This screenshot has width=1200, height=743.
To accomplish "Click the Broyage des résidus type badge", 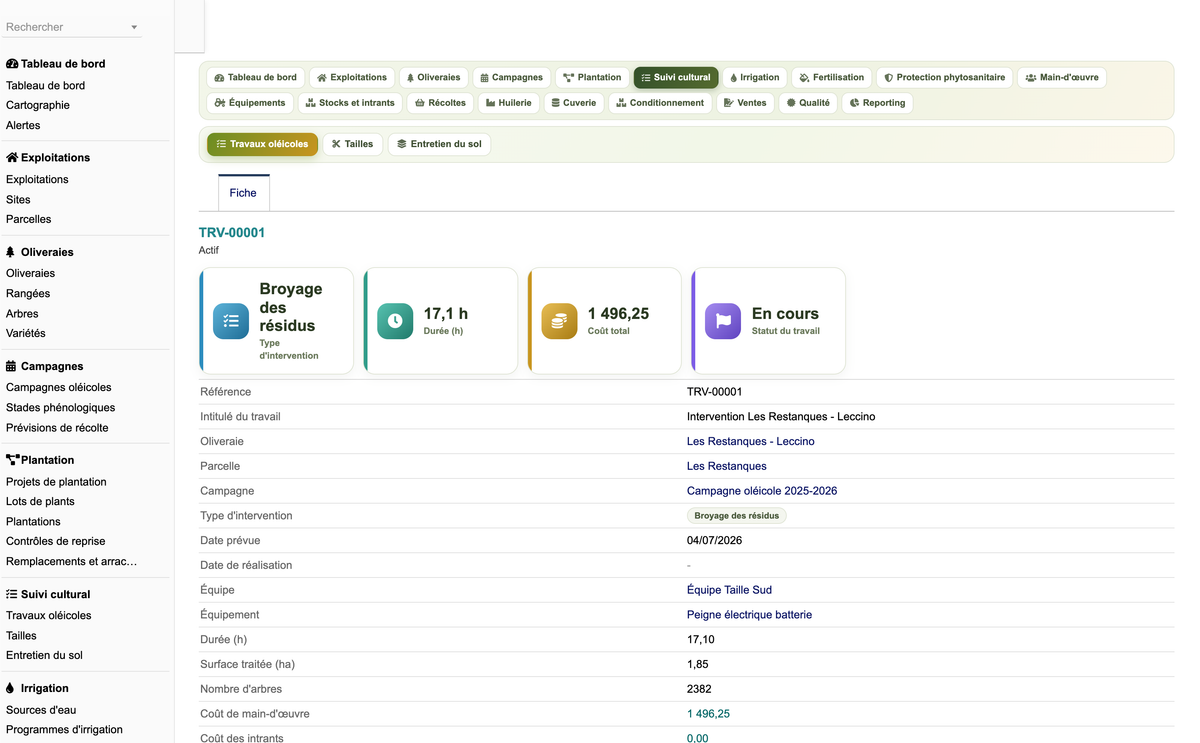I will pos(737,516).
